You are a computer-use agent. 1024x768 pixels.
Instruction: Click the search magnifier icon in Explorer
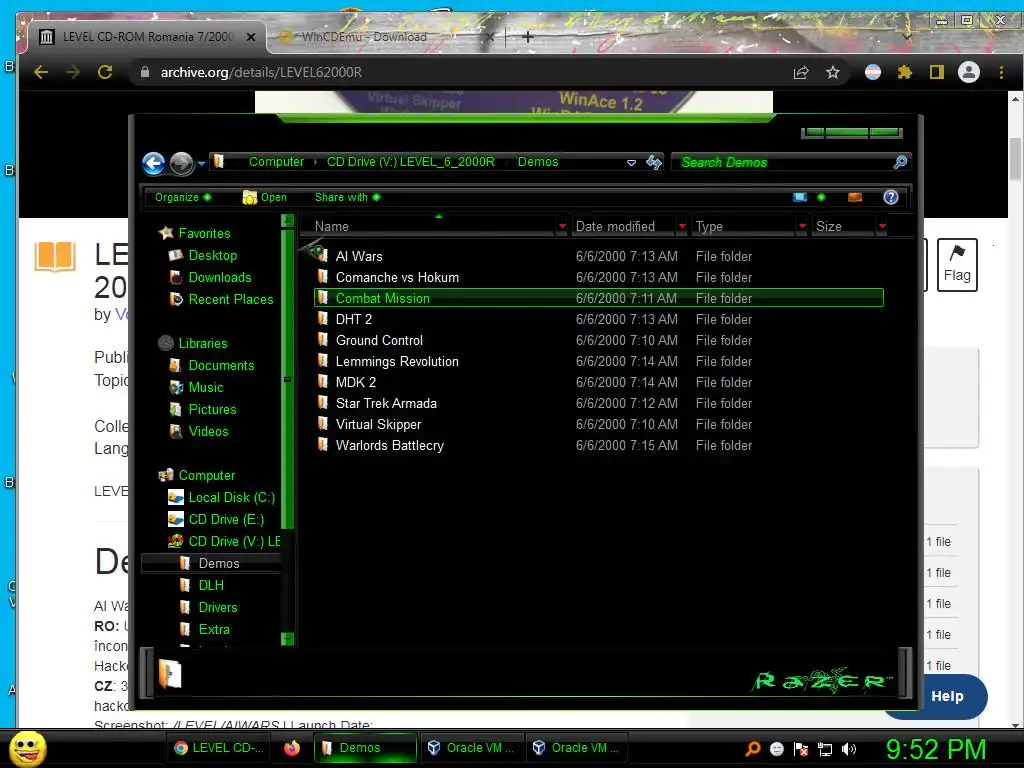tap(901, 162)
